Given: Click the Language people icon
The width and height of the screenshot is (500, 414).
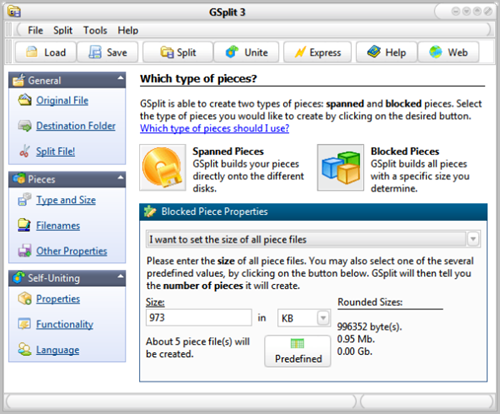Looking at the screenshot, I should point(24,350).
